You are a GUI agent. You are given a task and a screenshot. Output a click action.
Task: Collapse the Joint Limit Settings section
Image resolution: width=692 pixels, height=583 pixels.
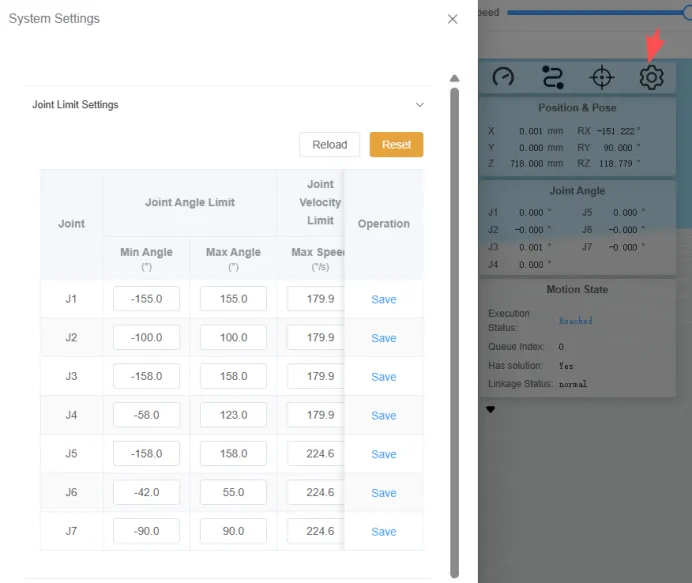click(420, 105)
